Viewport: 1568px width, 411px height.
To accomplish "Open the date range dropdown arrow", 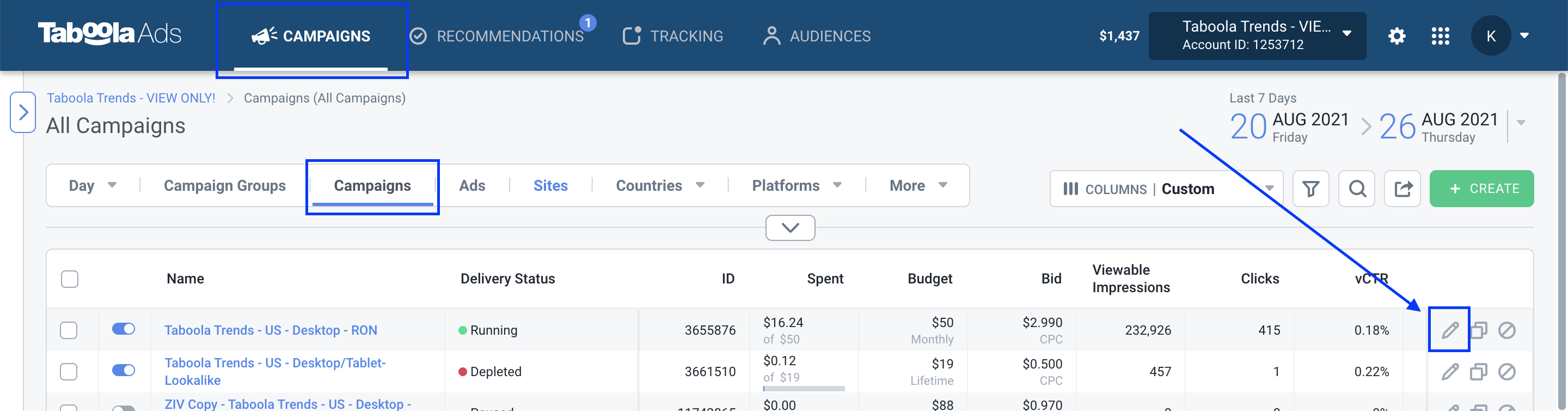I will tap(1521, 123).
